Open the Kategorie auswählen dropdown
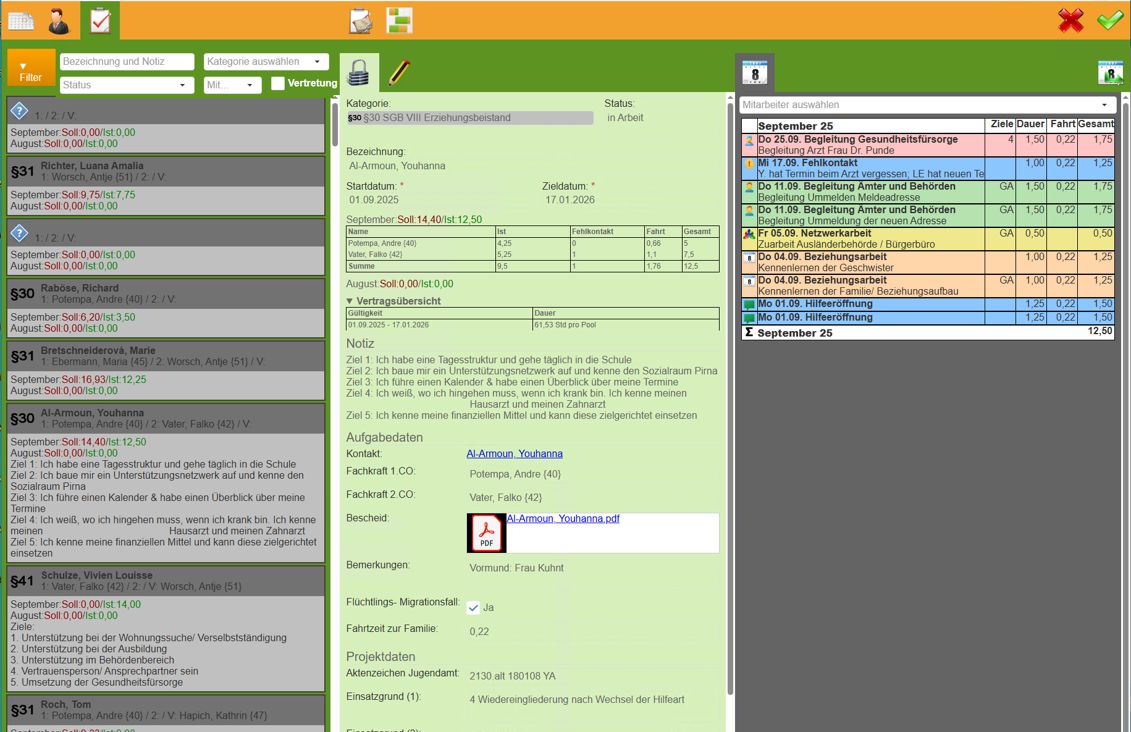 (x=266, y=61)
